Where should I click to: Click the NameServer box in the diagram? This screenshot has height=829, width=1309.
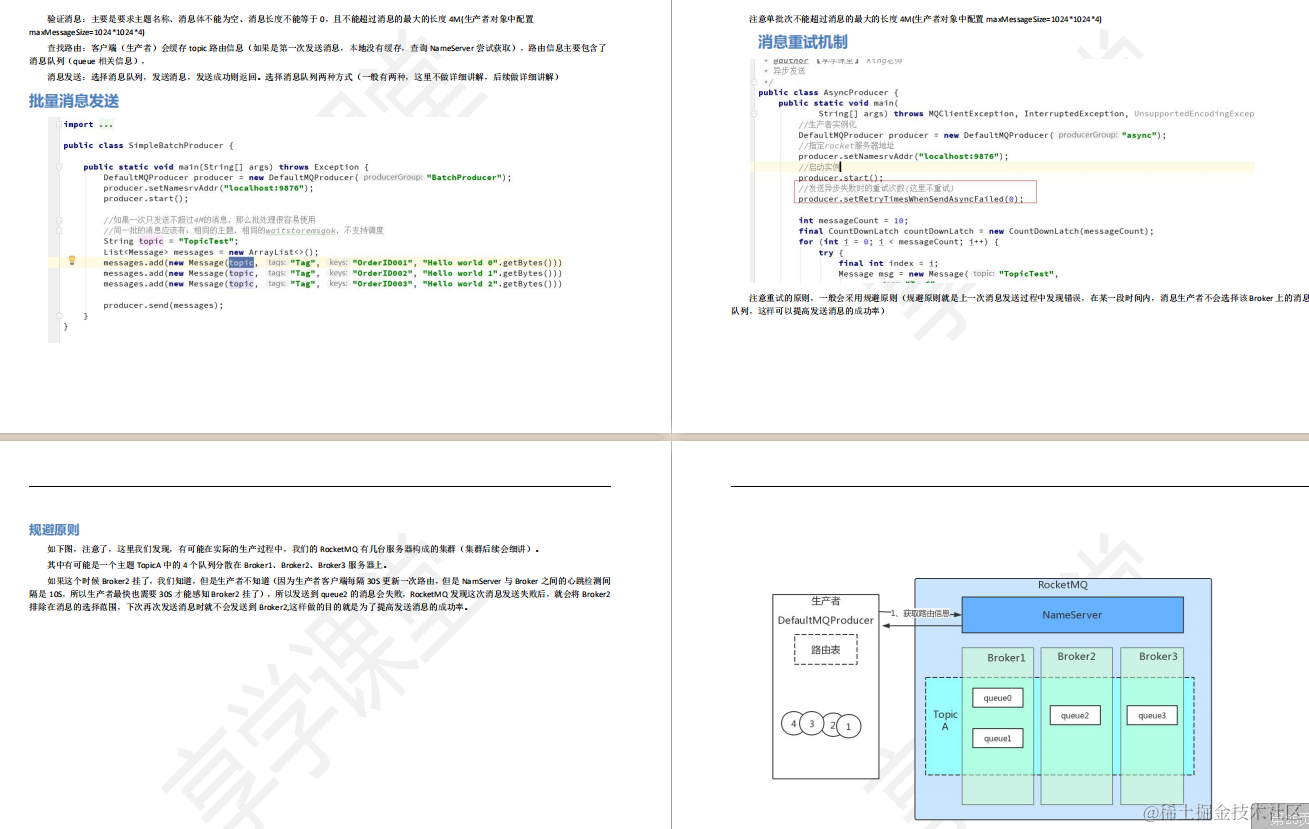1072,615
